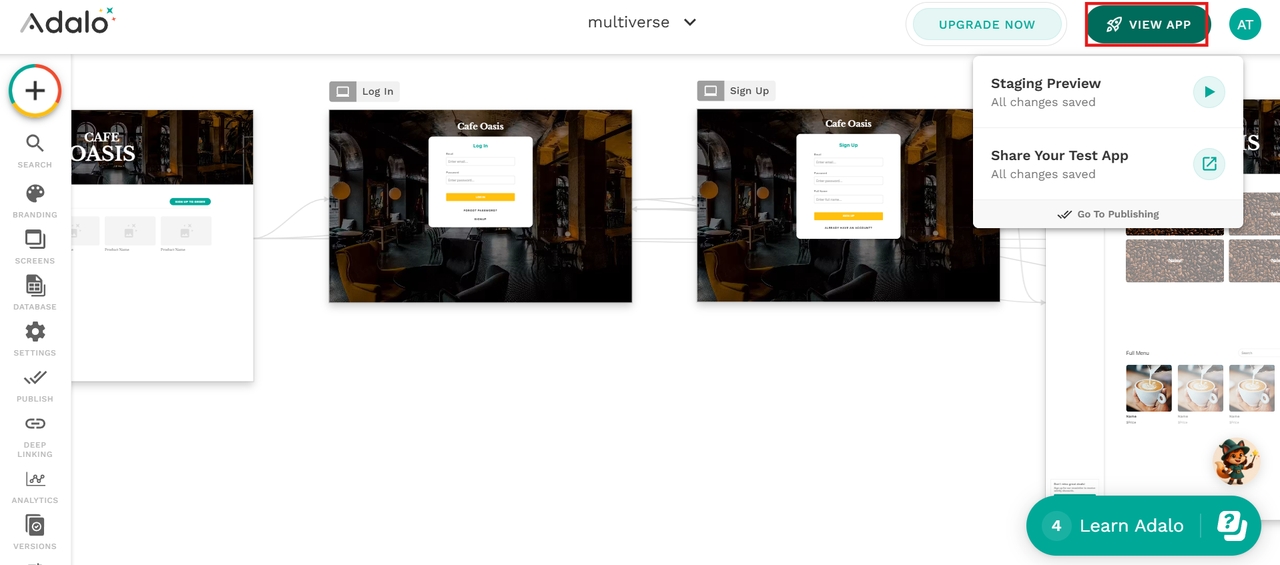Open the add component plus button
1280x565 pixels.
coord(35,91)
